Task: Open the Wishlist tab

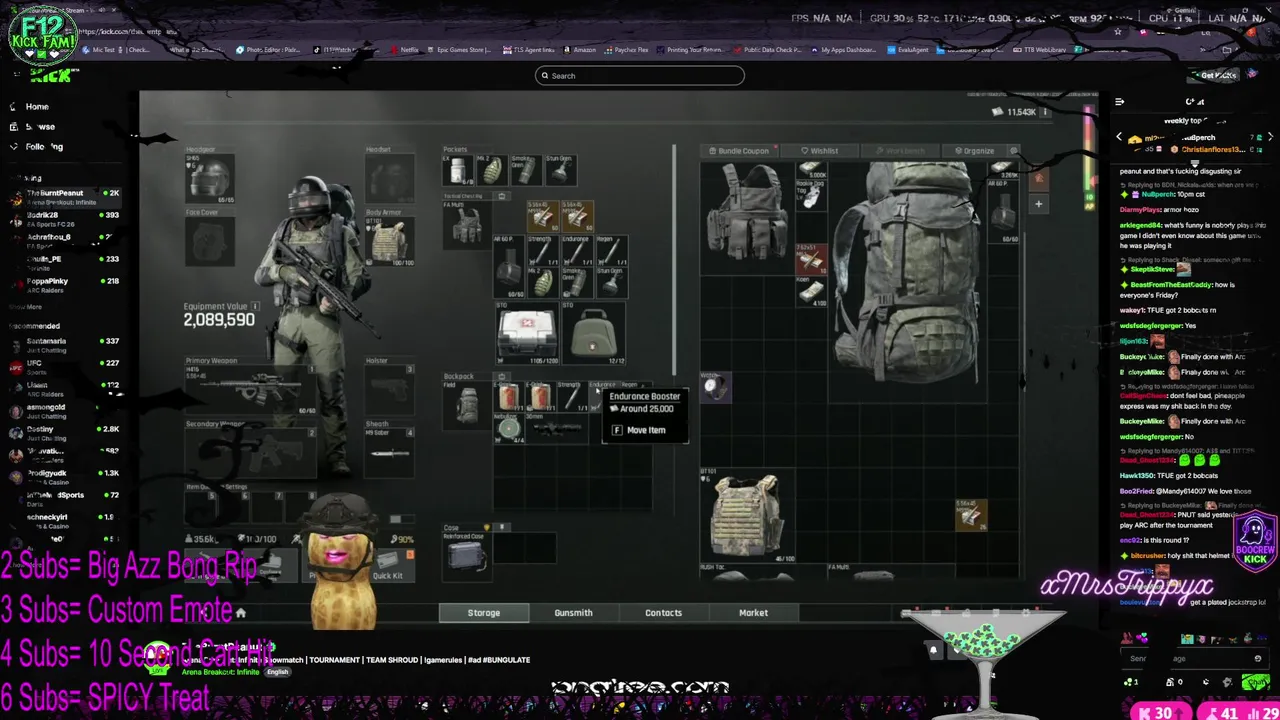Action: pyautogui.click(x=820, y=151)
